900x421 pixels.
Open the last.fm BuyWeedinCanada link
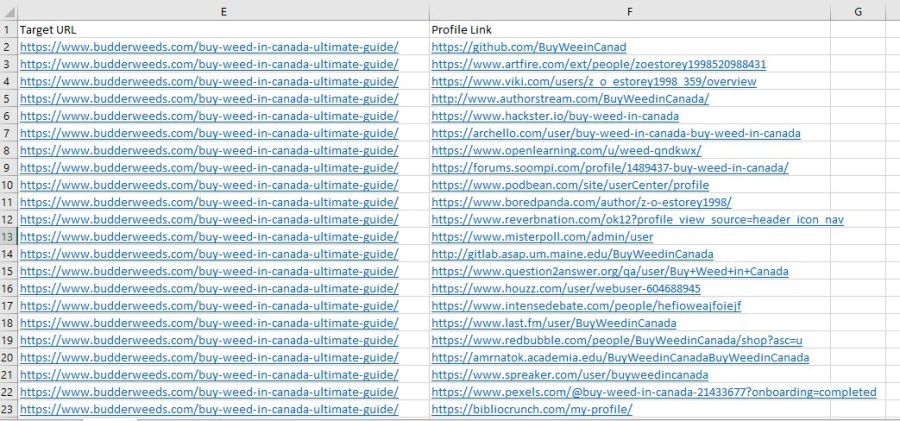pyautogui.click(x=554, y=323)
